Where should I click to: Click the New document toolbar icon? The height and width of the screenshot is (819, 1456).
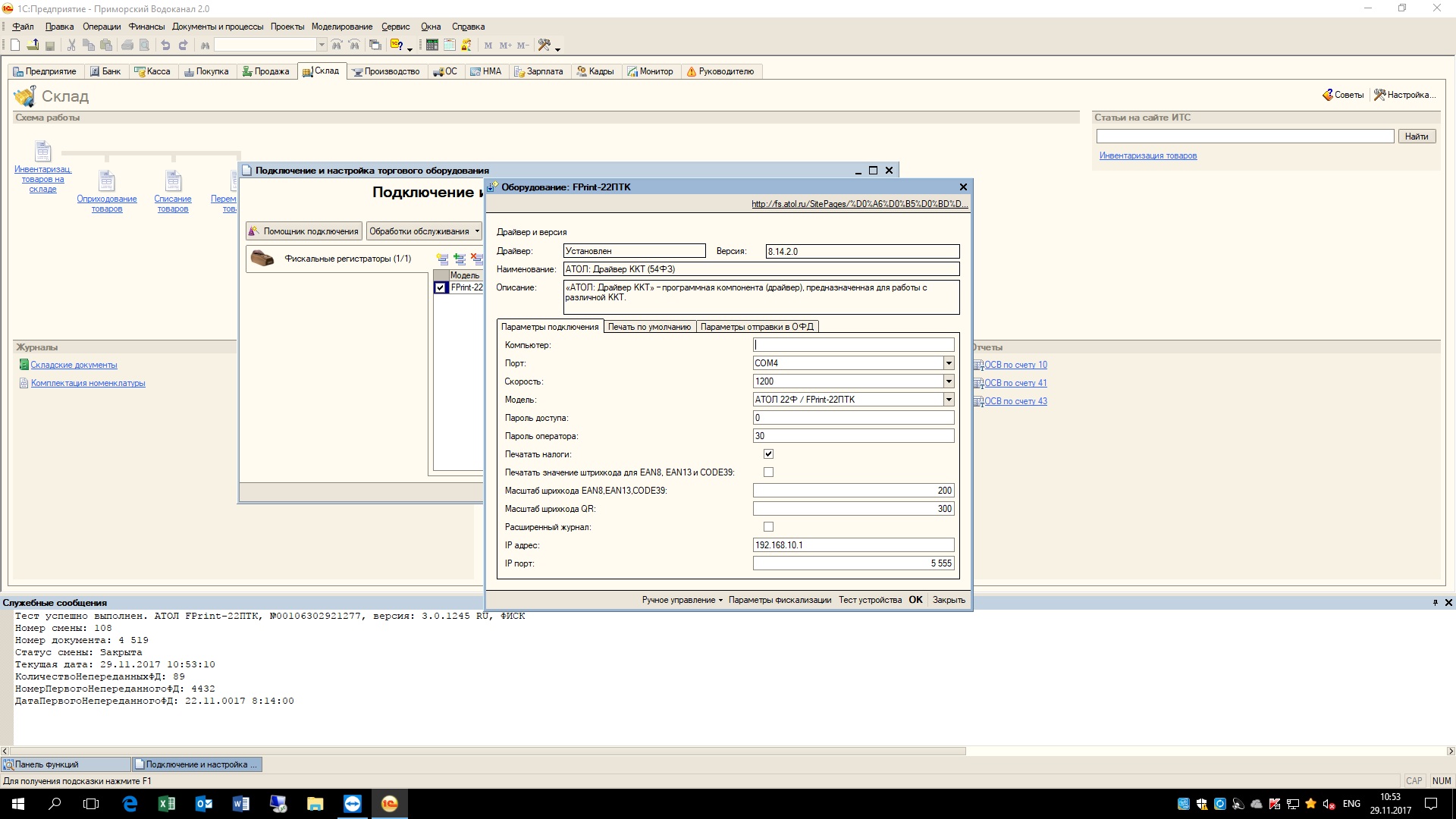tap(15, 45)
